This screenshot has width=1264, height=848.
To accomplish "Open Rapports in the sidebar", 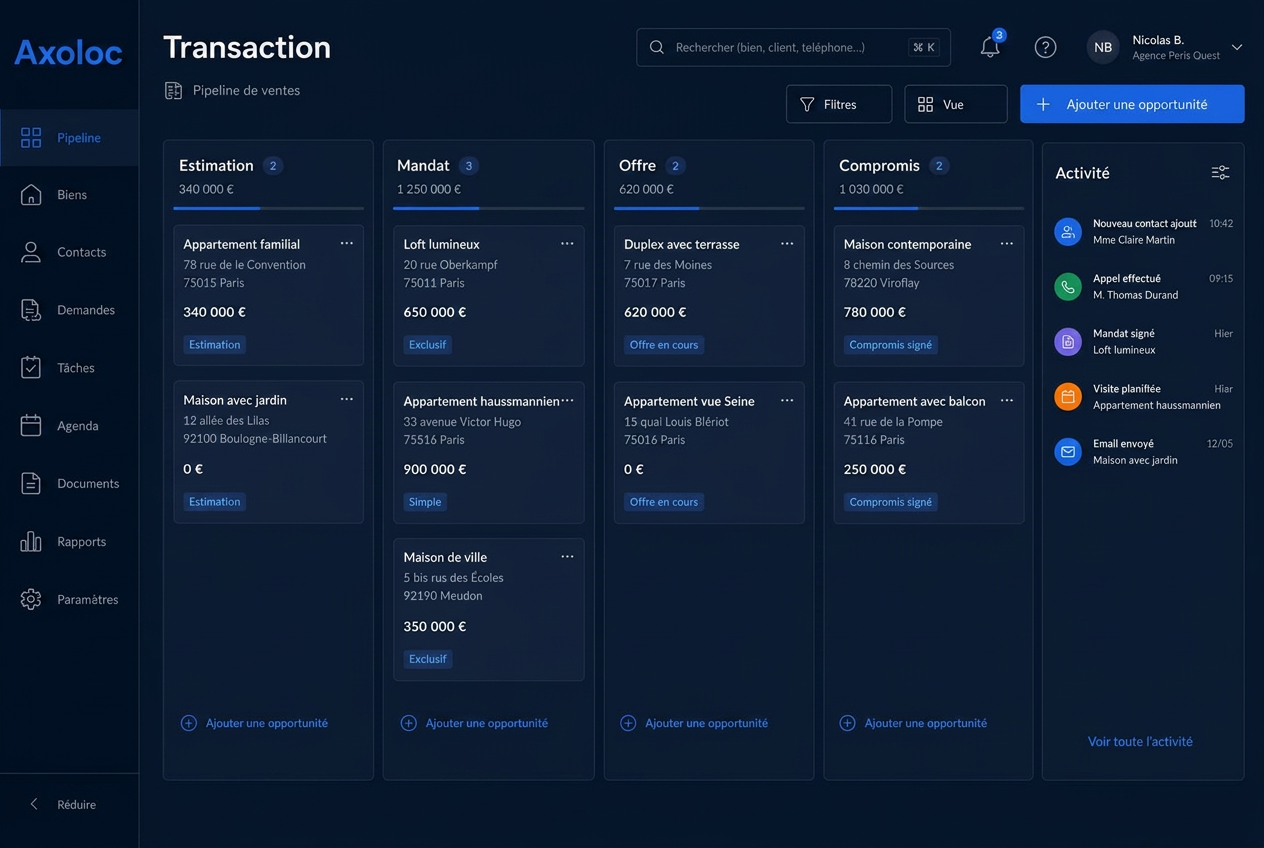I will [69, 542].
